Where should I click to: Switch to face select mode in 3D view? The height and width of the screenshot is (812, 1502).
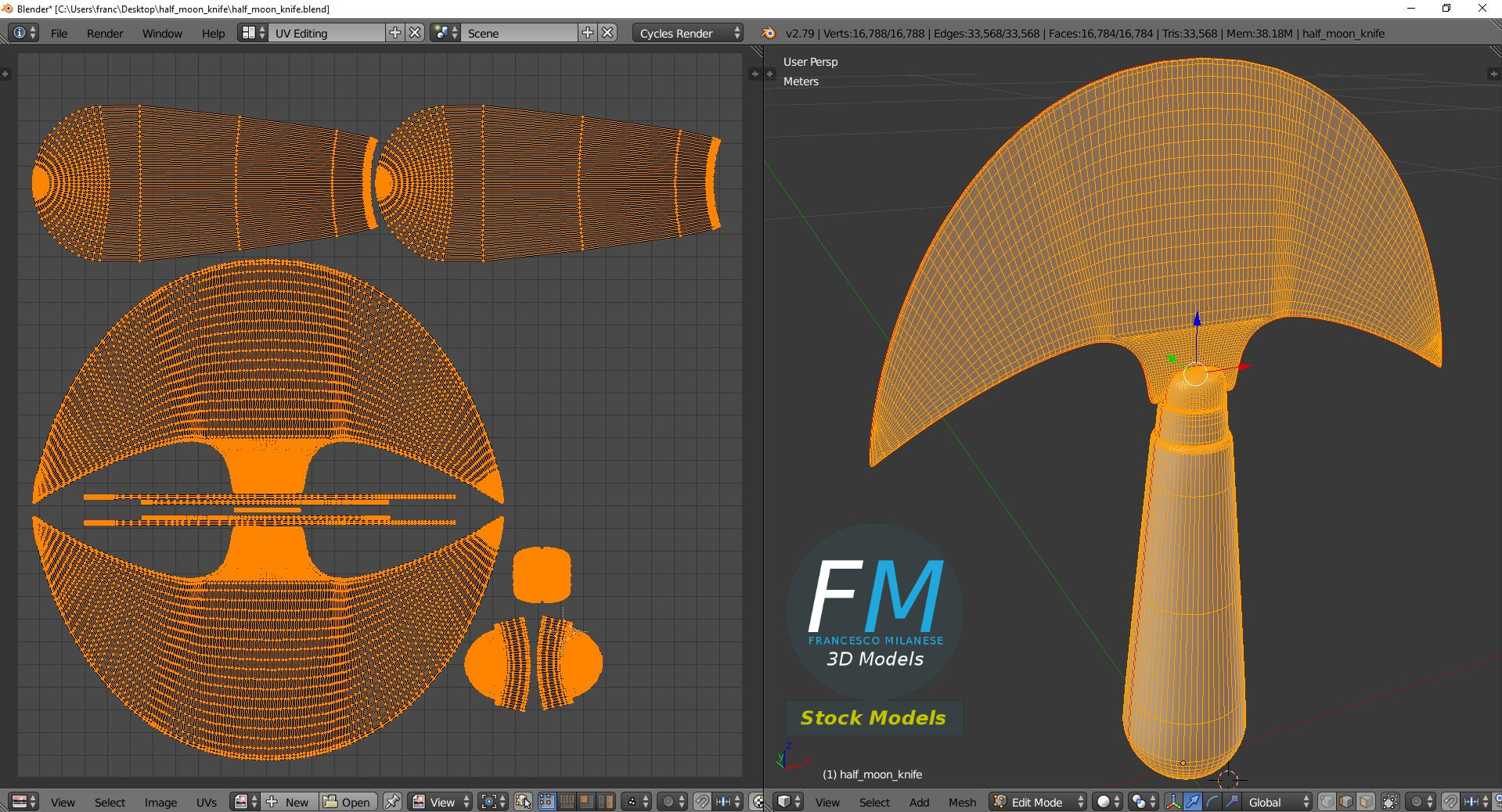click(x=1366, y=802)
